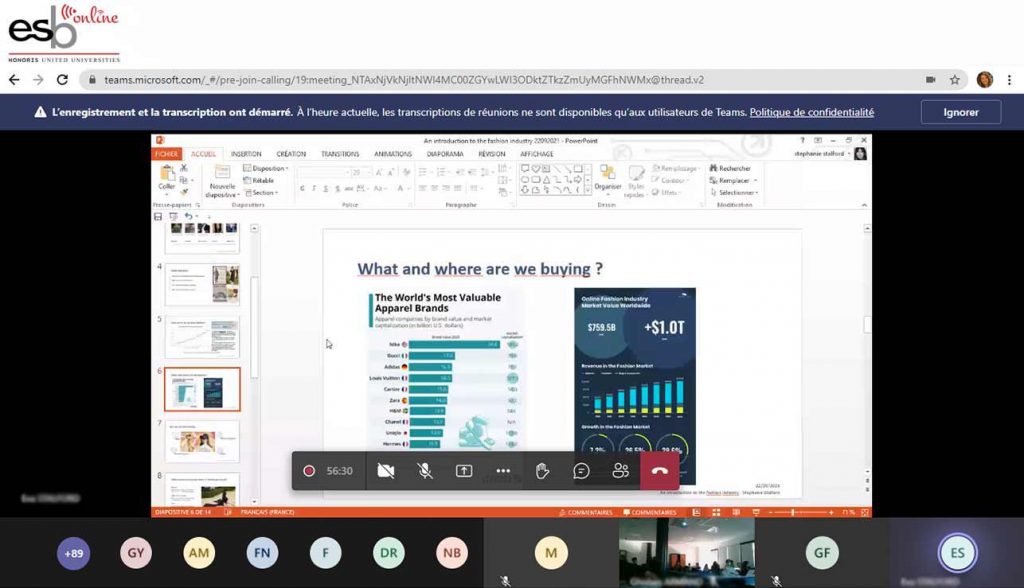Open the Remplacer dropdown
1024x588 pixels.
tap(733, 180)
